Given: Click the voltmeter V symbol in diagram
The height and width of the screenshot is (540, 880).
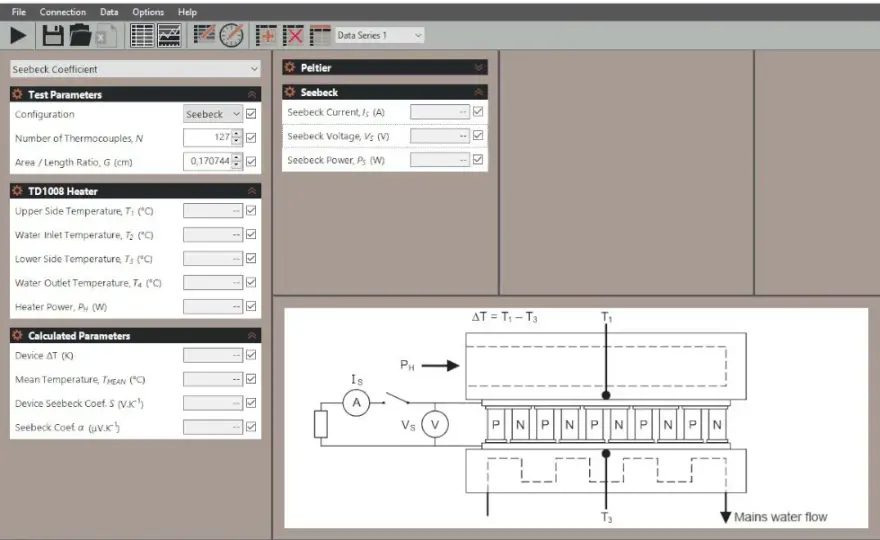Looking at the screenshot, I should click(435, 424).
